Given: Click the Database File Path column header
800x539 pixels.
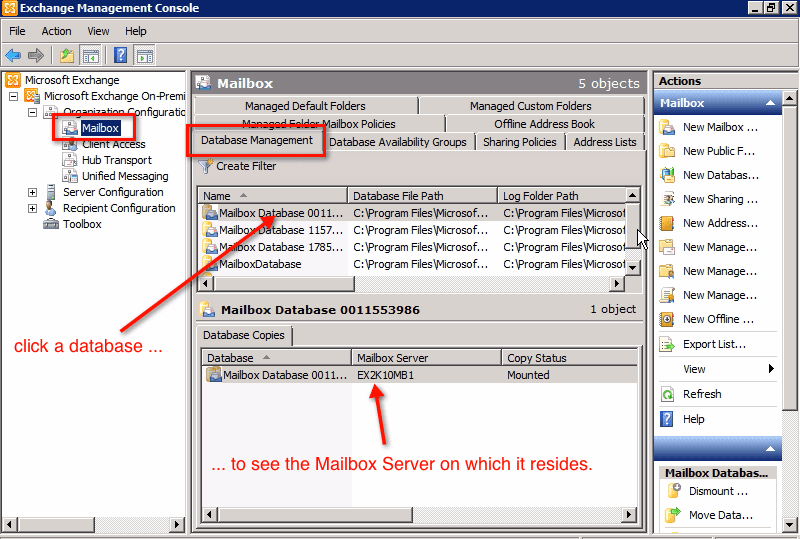Looking at the screenshot, I should tap(422, 195).
